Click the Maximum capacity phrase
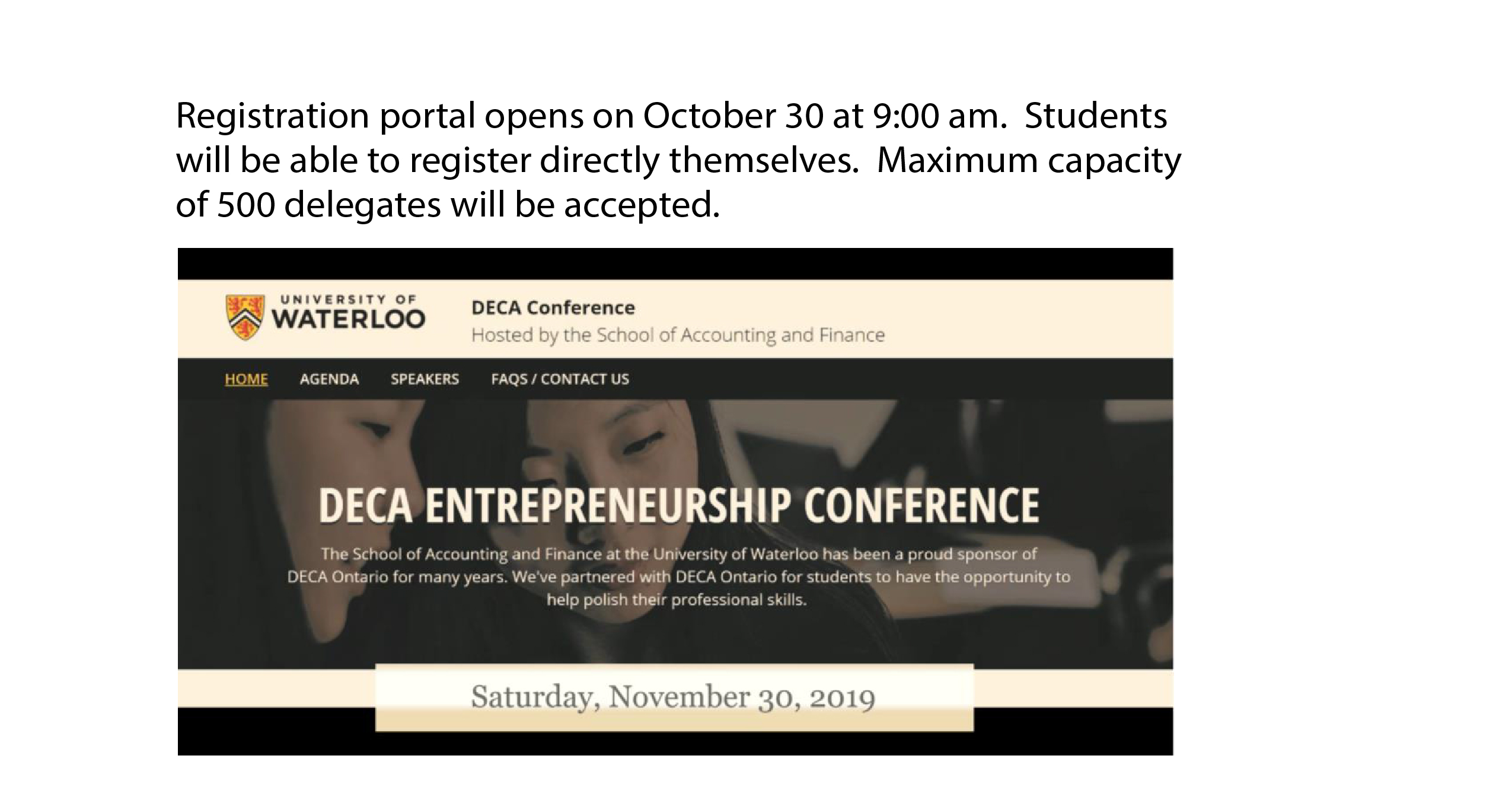Screen dimensions: 1512x786 1029,161
